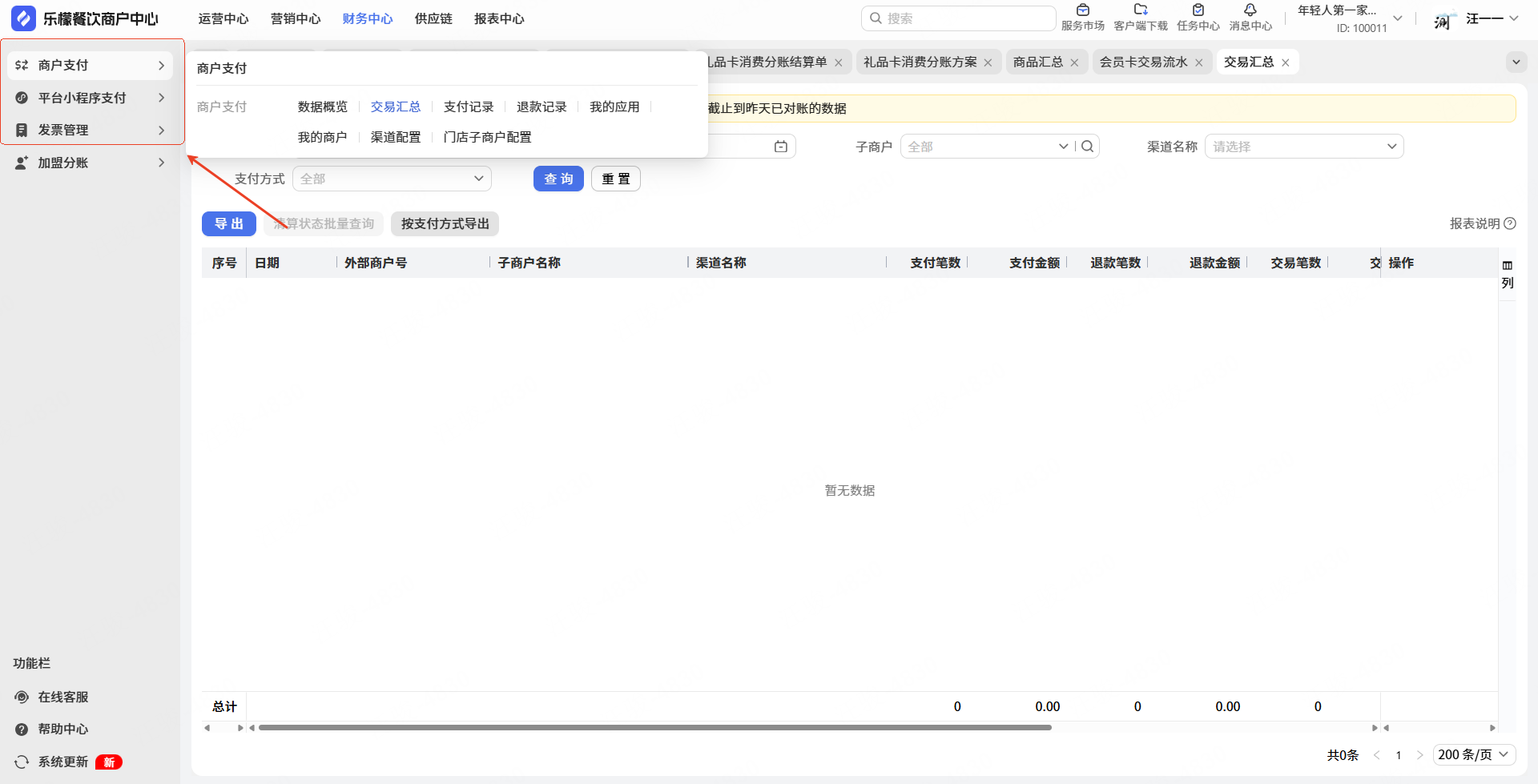This screenshot has width=1538, height=784.
Task: Switch to the 会员卡交易流水 tab
Action: point(1143,62)
